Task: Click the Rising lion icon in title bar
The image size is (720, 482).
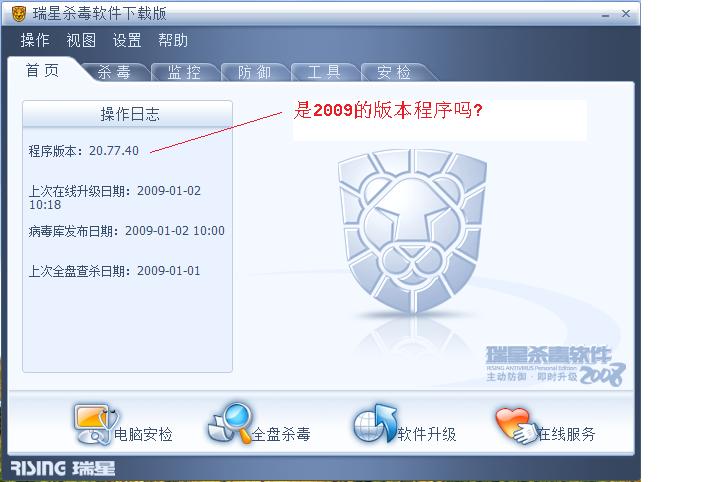Action: pyautogui.click(x=18, y=14)
